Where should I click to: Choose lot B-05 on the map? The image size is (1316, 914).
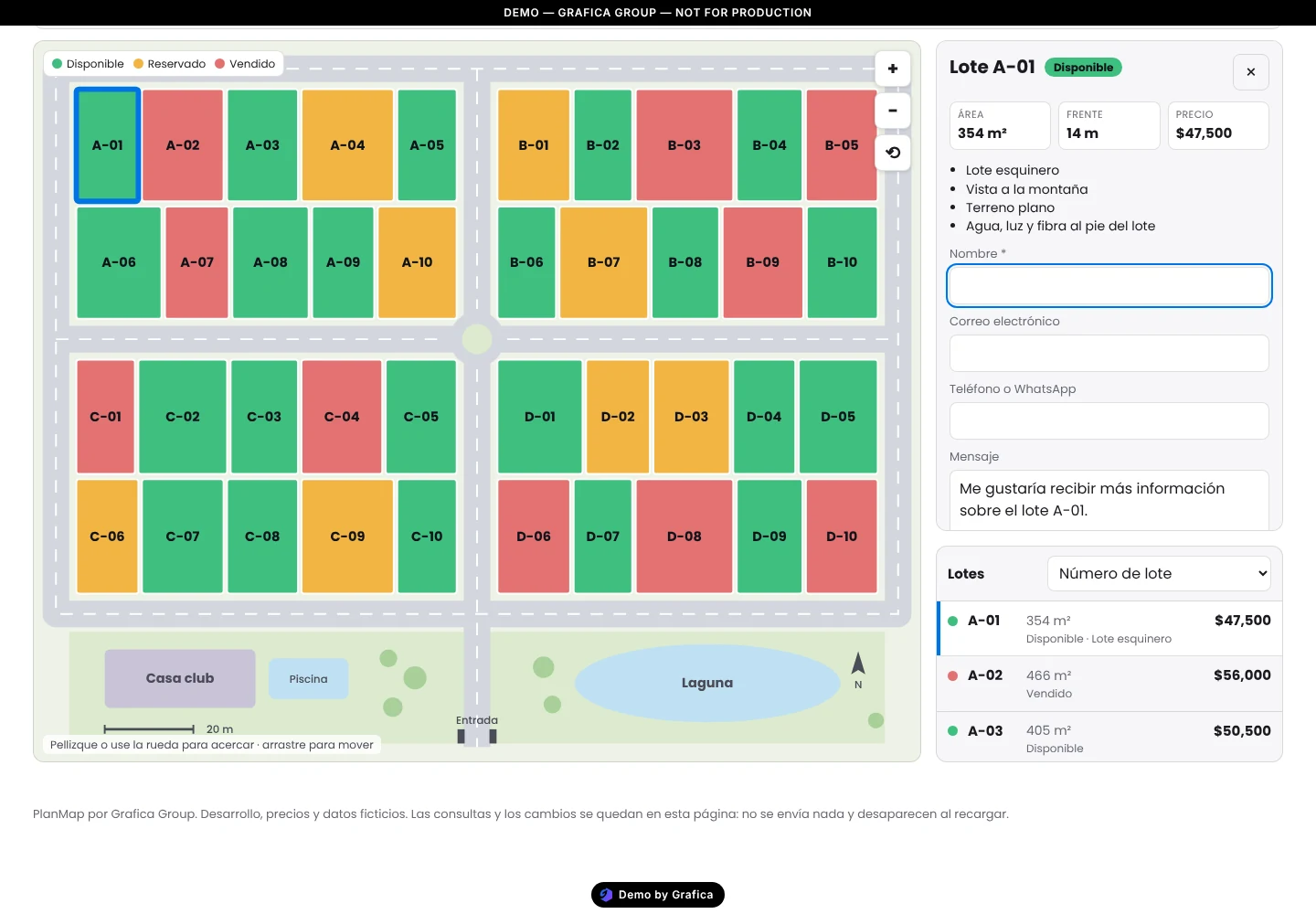[842, 144]
